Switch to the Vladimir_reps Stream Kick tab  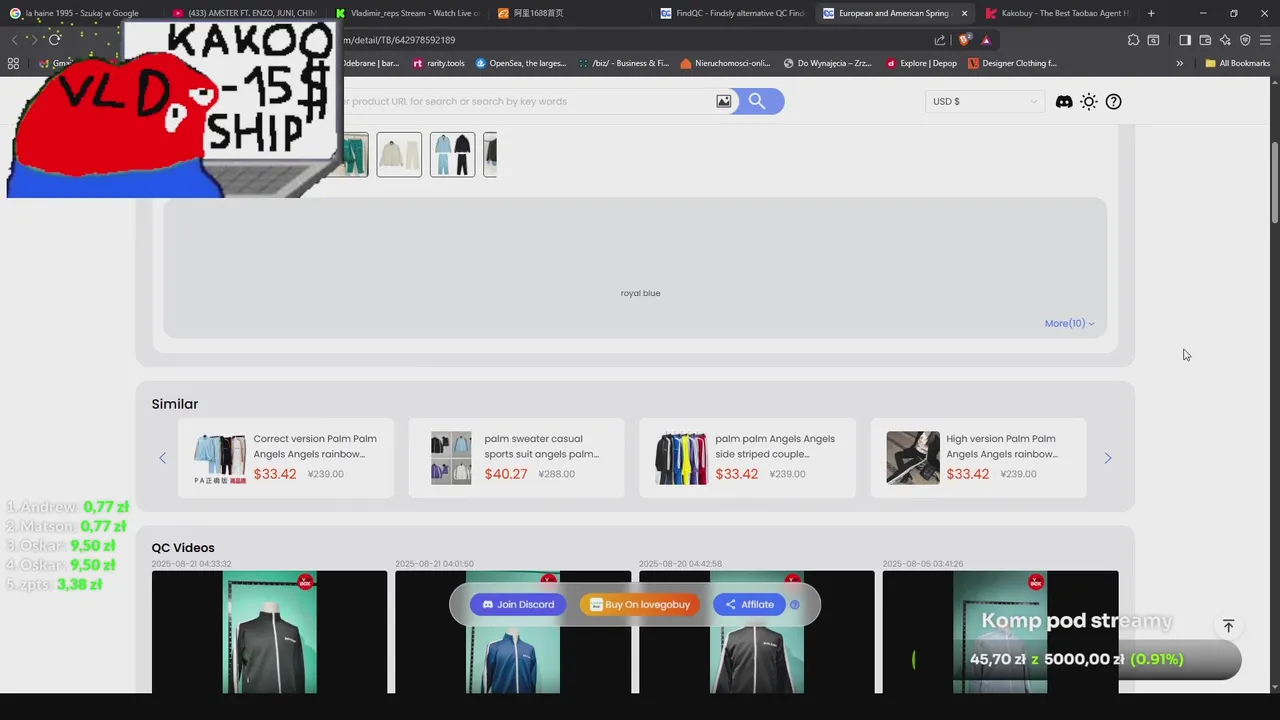408,13
